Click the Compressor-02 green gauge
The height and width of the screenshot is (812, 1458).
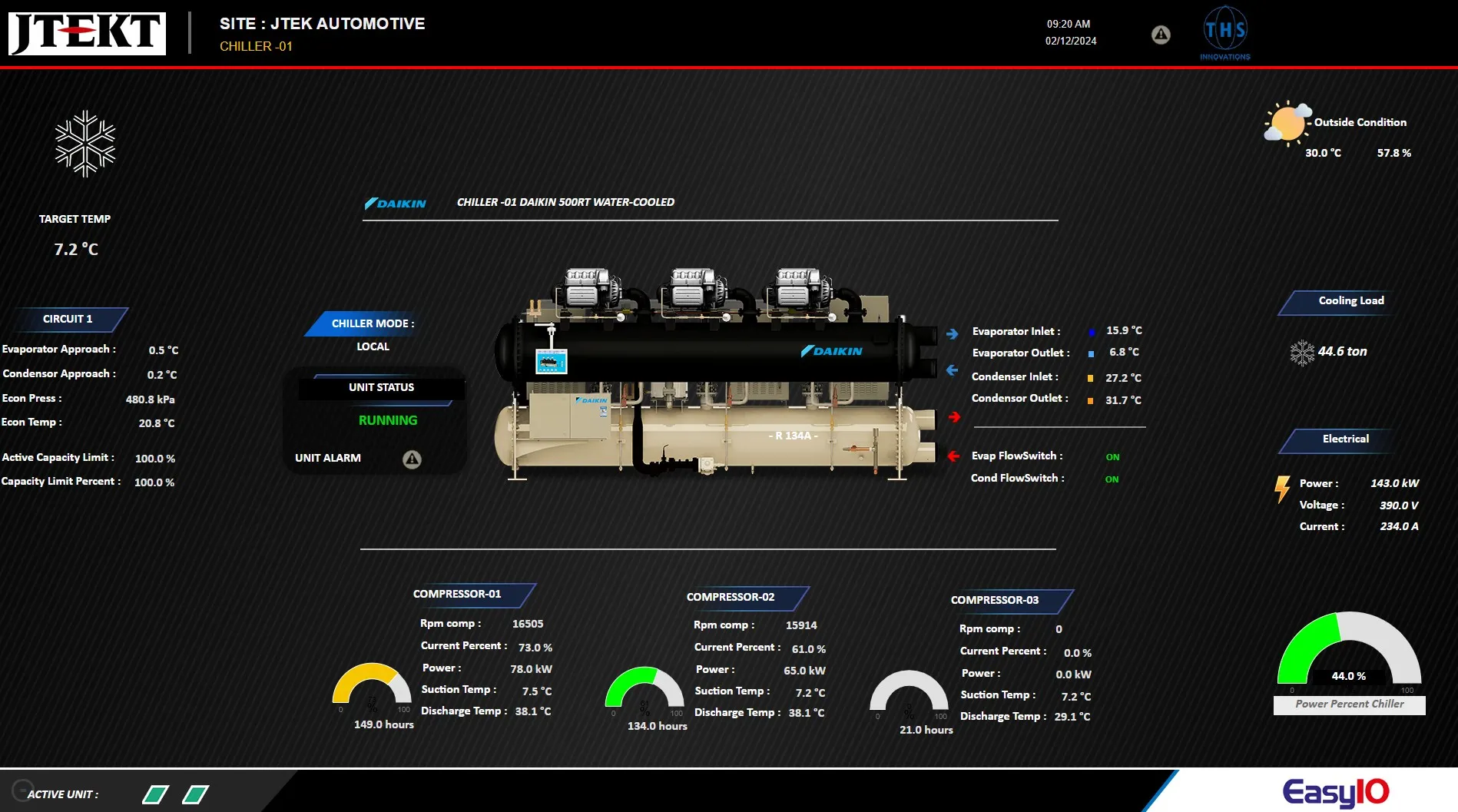645,687
